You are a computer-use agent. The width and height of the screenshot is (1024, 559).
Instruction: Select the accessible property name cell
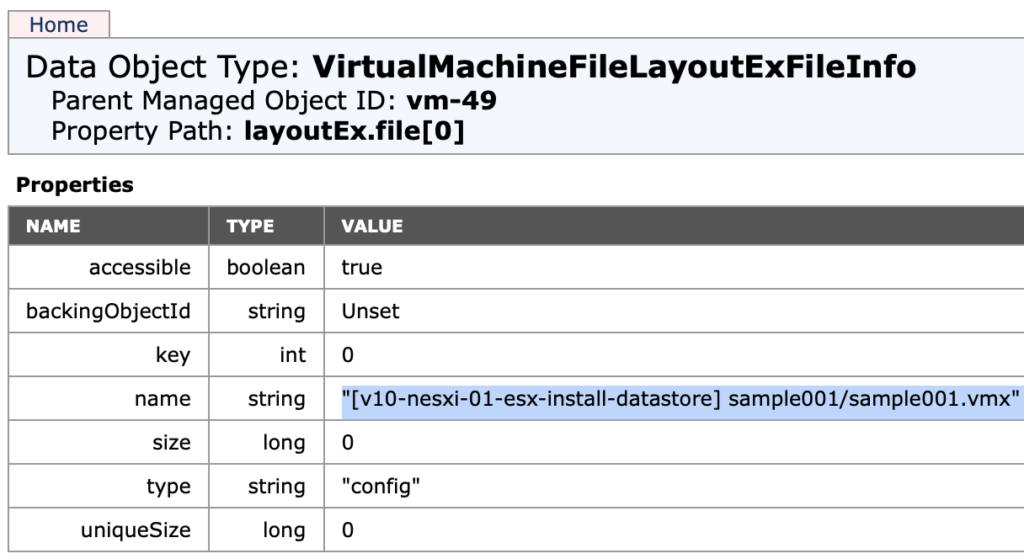click(x=139, y=268)
